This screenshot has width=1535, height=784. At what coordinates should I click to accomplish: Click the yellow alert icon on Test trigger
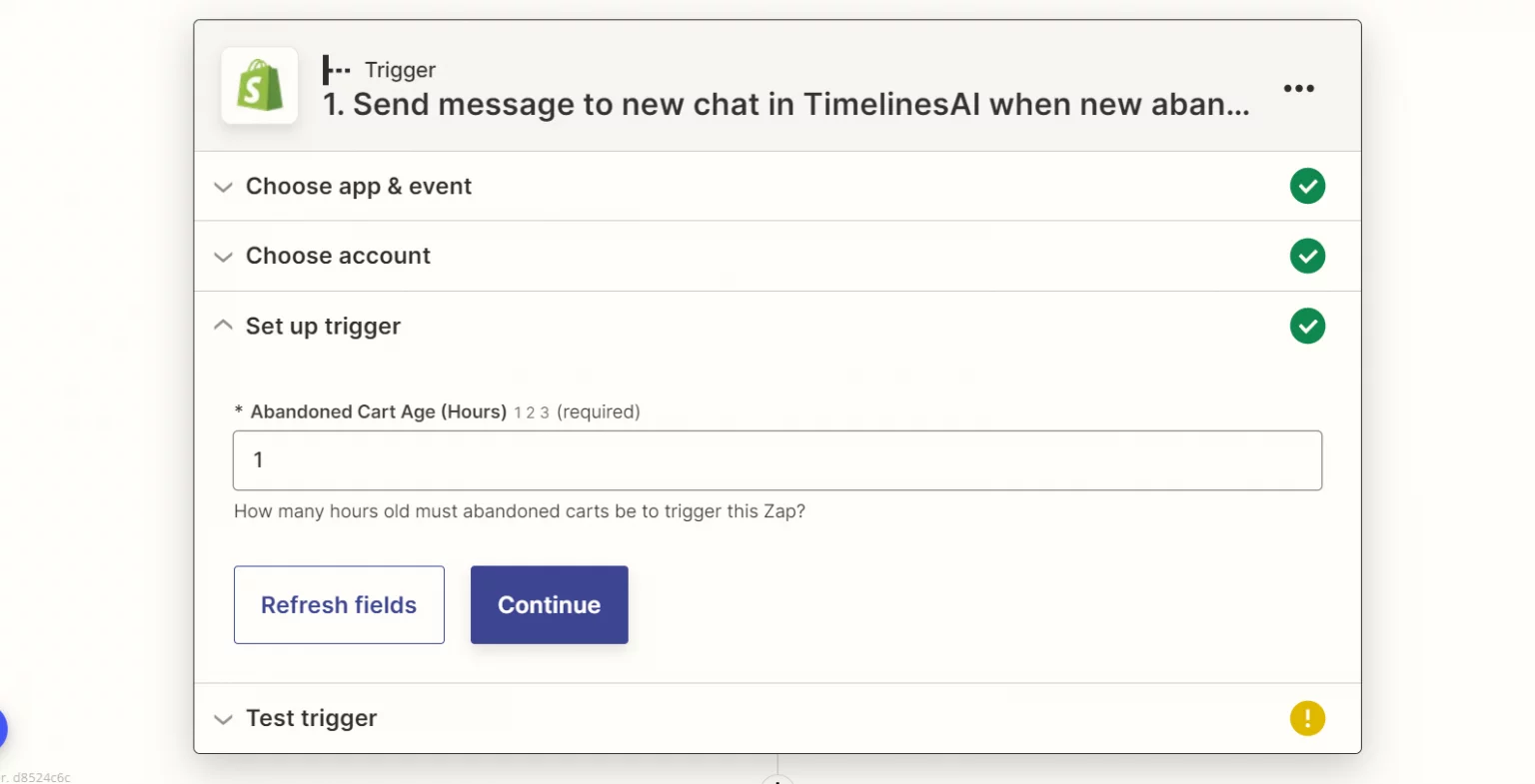coord(1307,718)
